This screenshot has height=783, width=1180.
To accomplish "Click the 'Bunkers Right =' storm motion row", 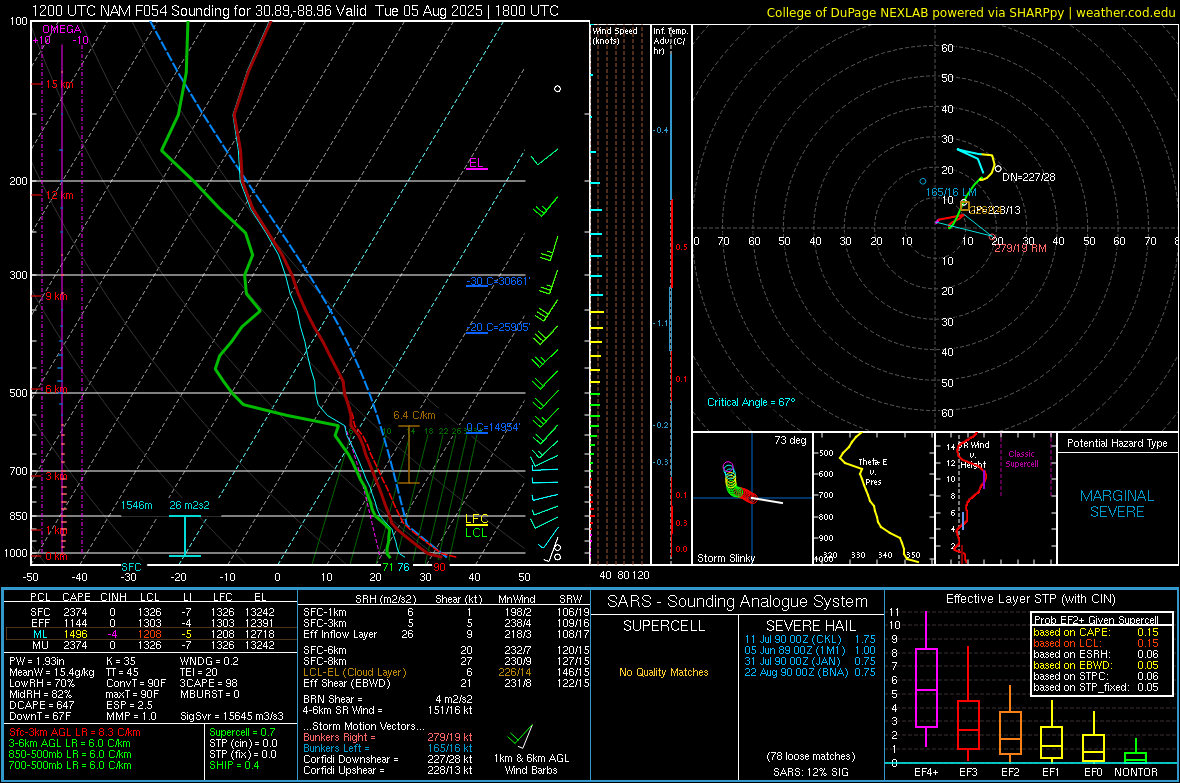I will 388,738.
